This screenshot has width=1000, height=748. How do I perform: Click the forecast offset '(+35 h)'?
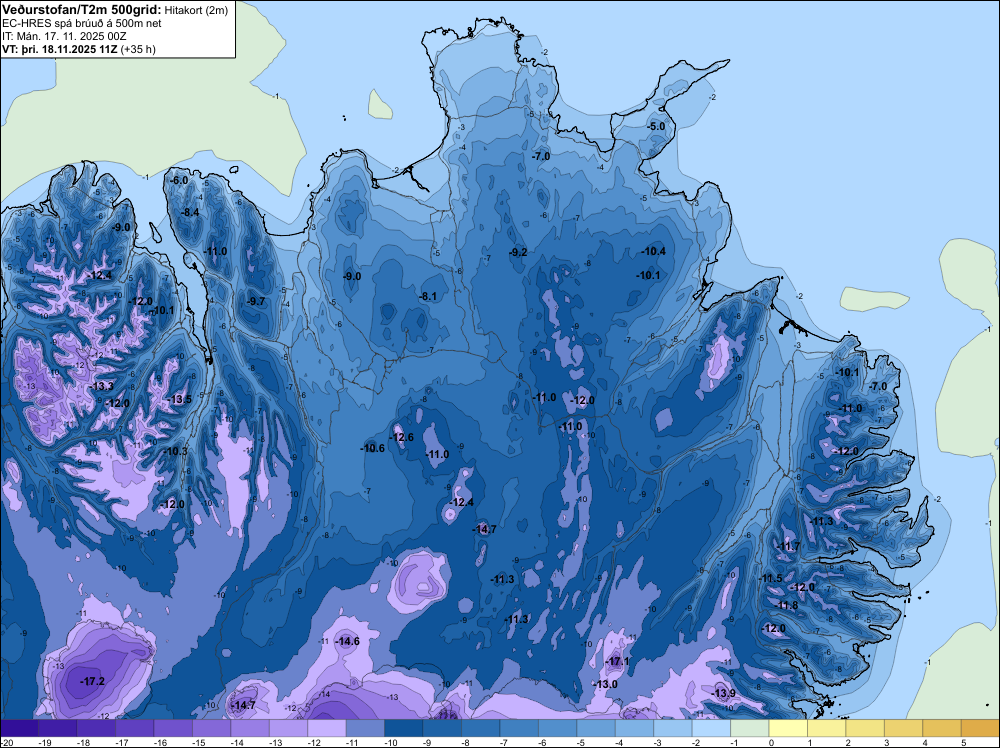click(x=138, y=49)
